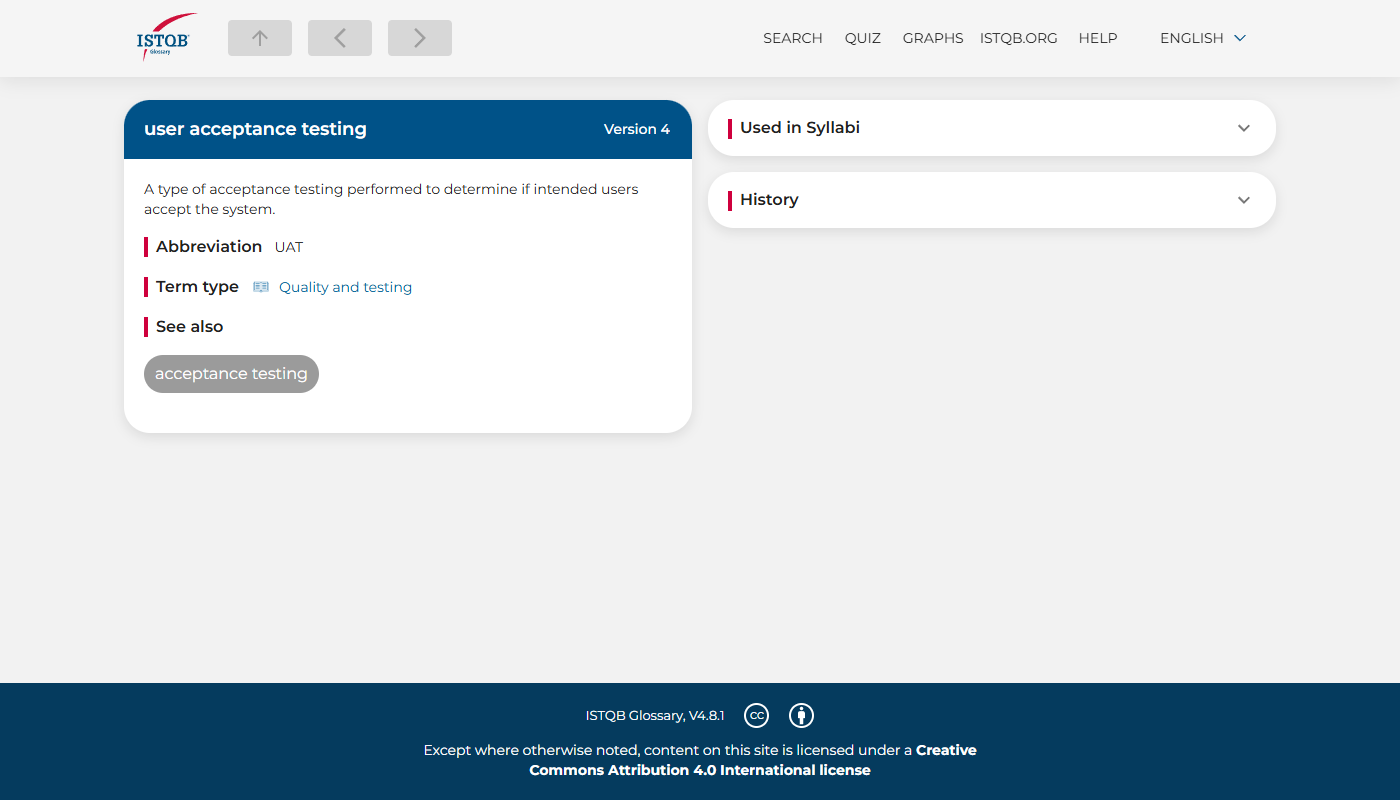
Task: Click the See also label
Action: (x=189, y=327)
